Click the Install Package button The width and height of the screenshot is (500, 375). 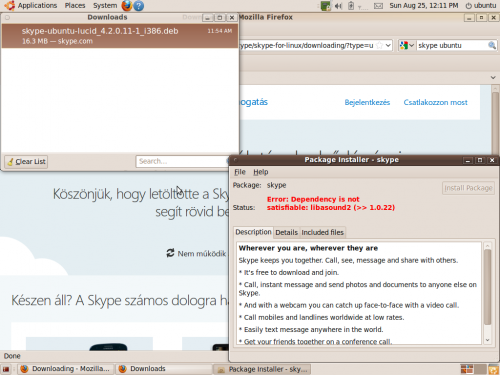(x=468, y=188)
